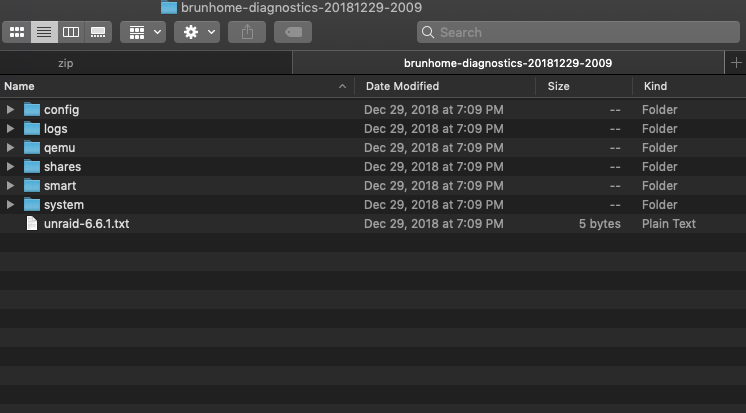
Task: Expand the logs folder triangle
Action: (x=10, y=128)
